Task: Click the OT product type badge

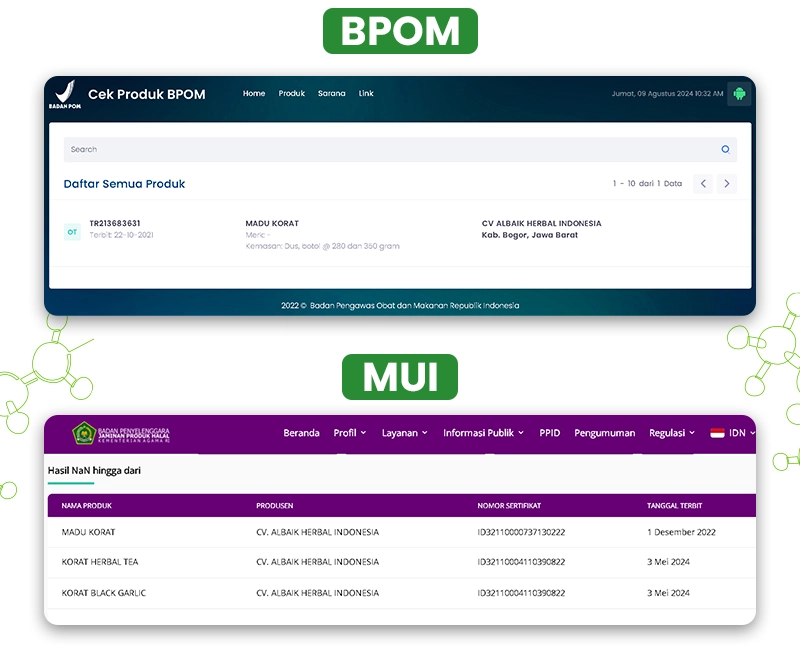Action: pyautogui.click(x=72, y=232)
